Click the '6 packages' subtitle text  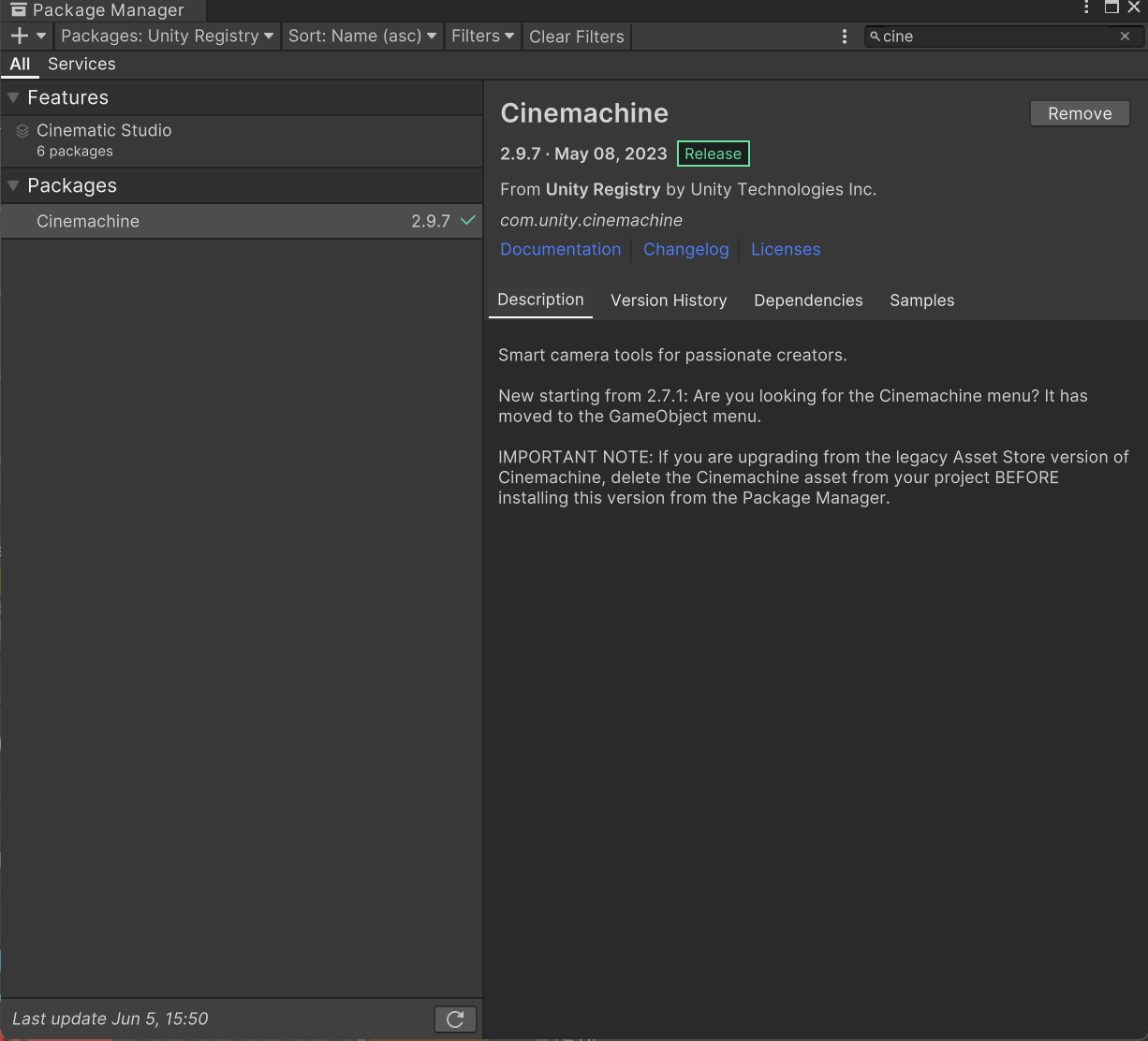click(75, 152)
